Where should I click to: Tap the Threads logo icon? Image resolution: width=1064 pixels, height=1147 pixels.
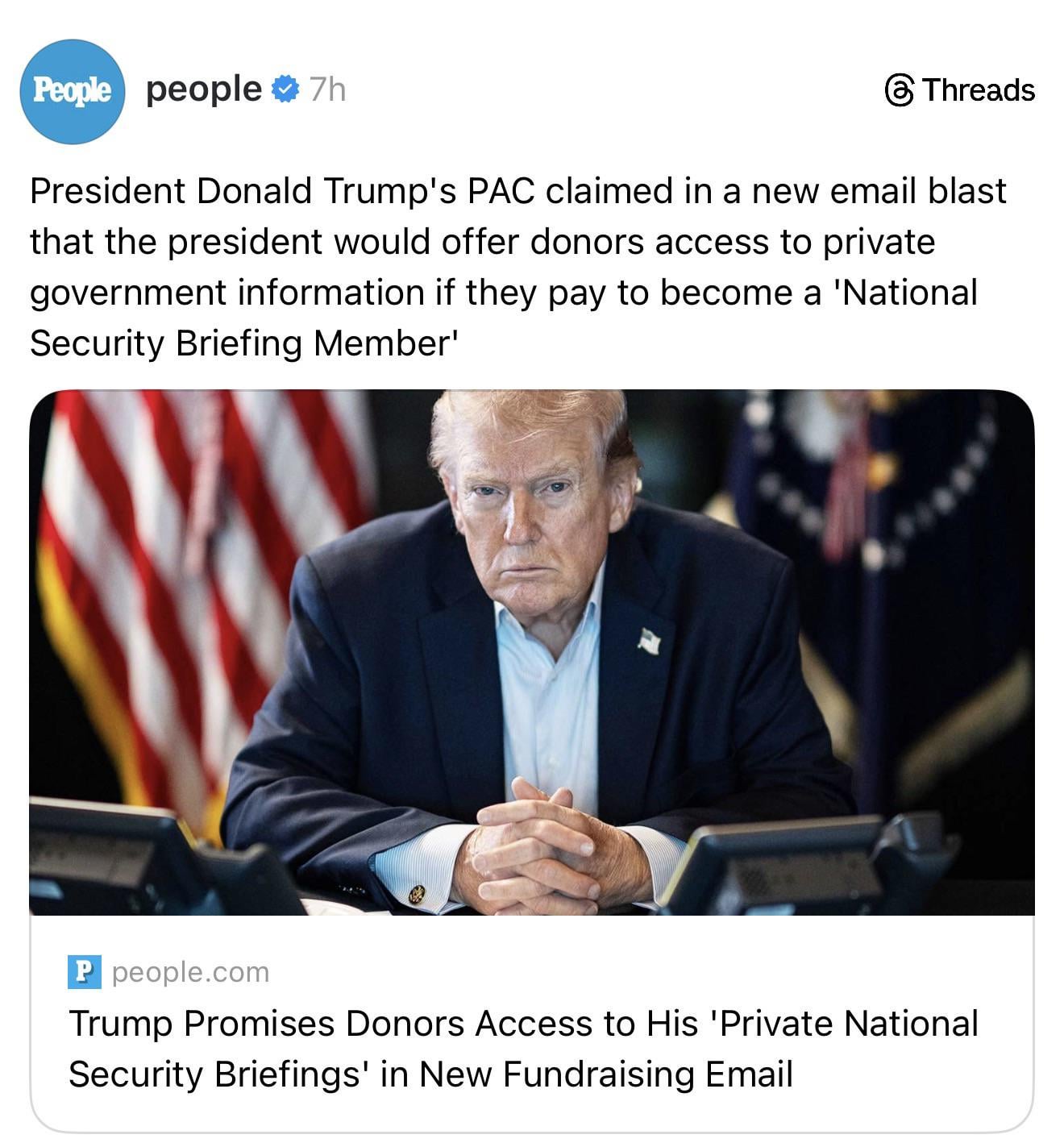900,90
